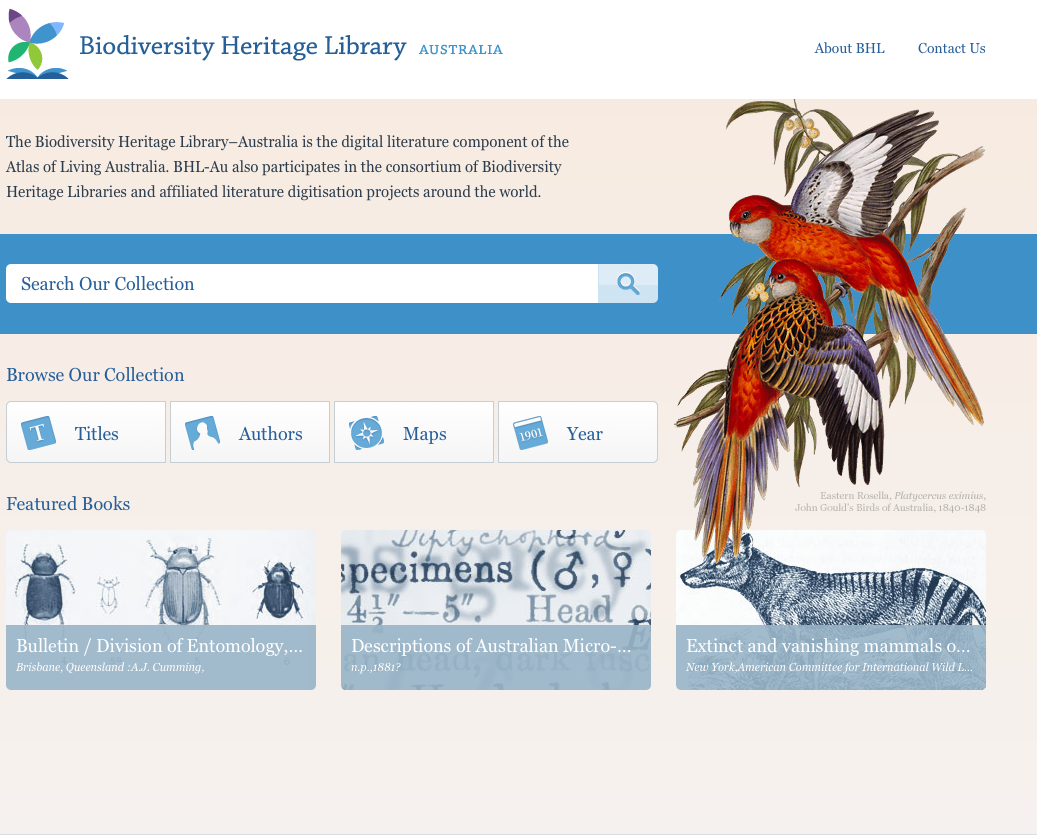Select the Authors silhouette icon
The height and width of the screenshot is (836, 1037).
(x=203, y=433)
